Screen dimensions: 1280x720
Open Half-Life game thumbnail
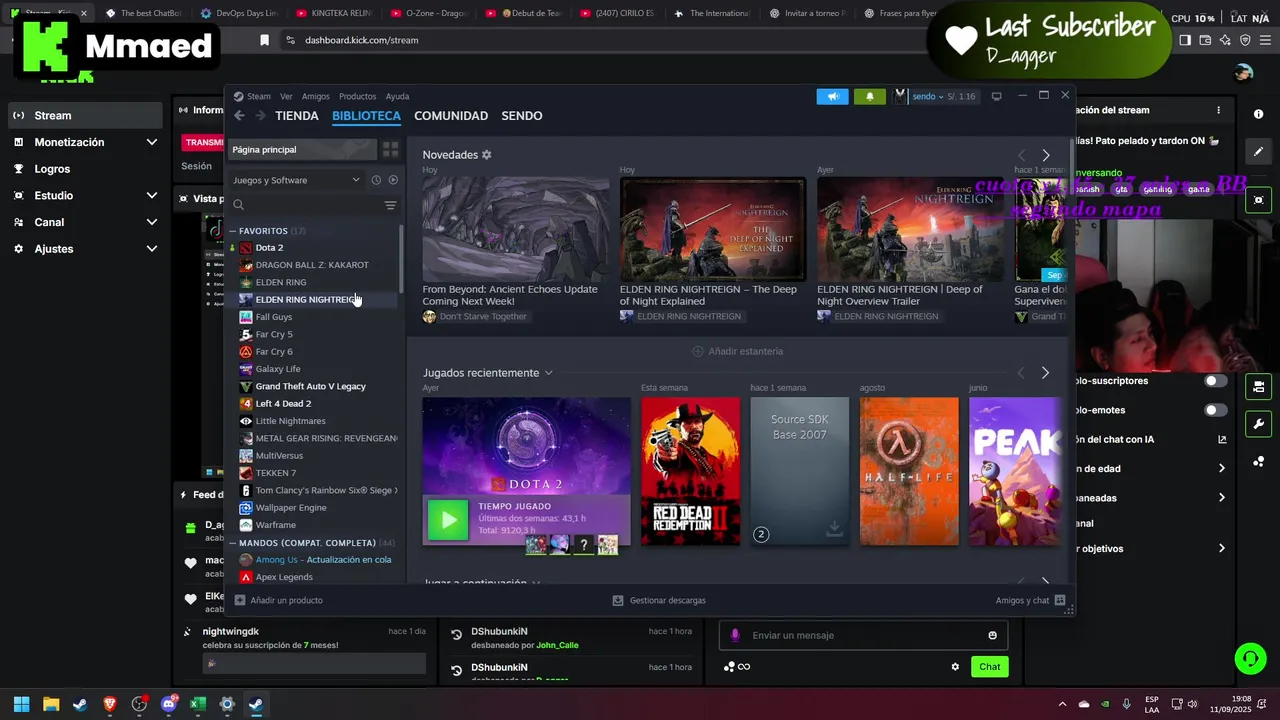pos(909,471)
